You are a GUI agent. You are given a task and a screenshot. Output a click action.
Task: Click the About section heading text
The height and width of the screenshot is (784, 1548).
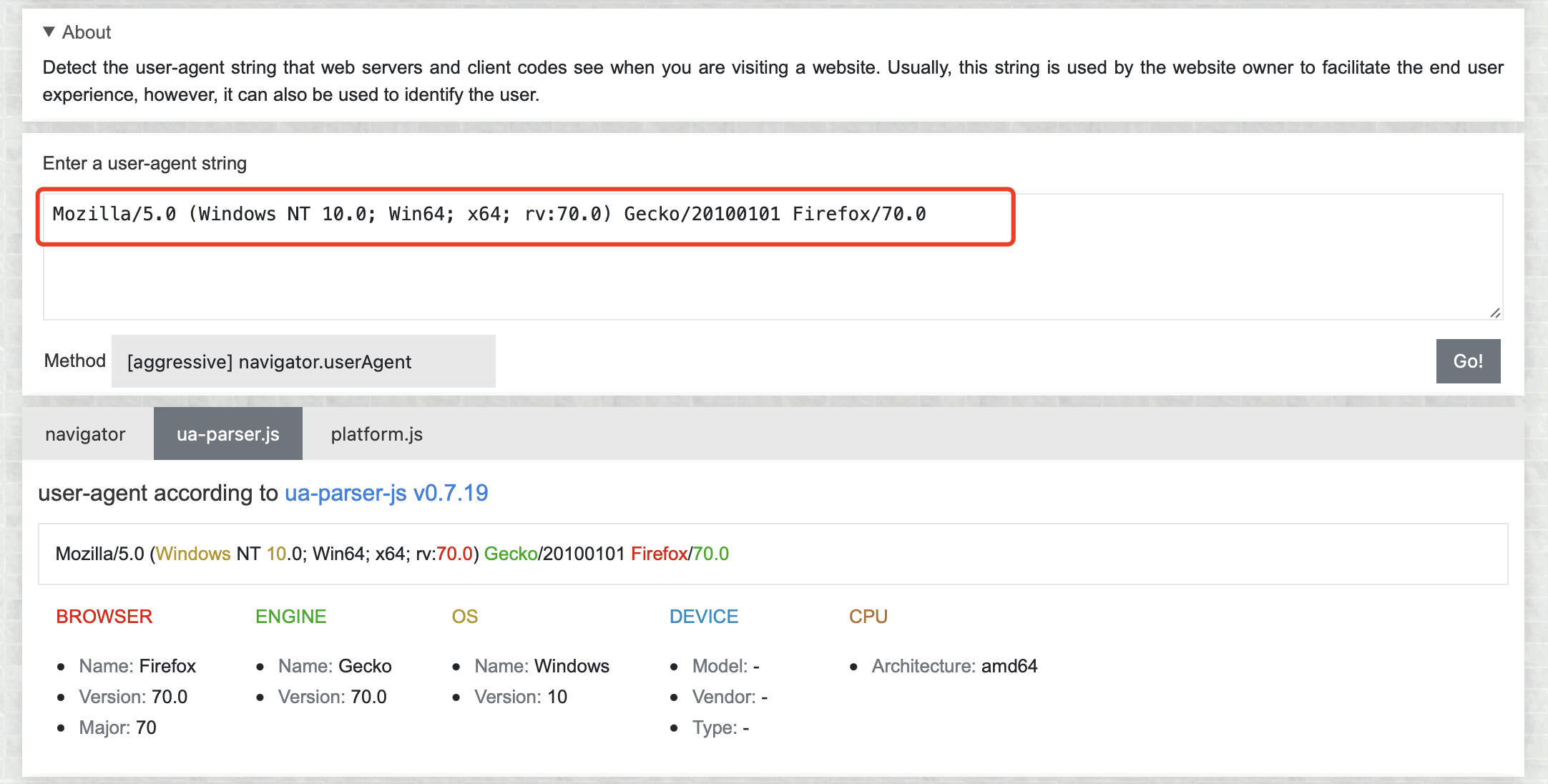(87, 32)
